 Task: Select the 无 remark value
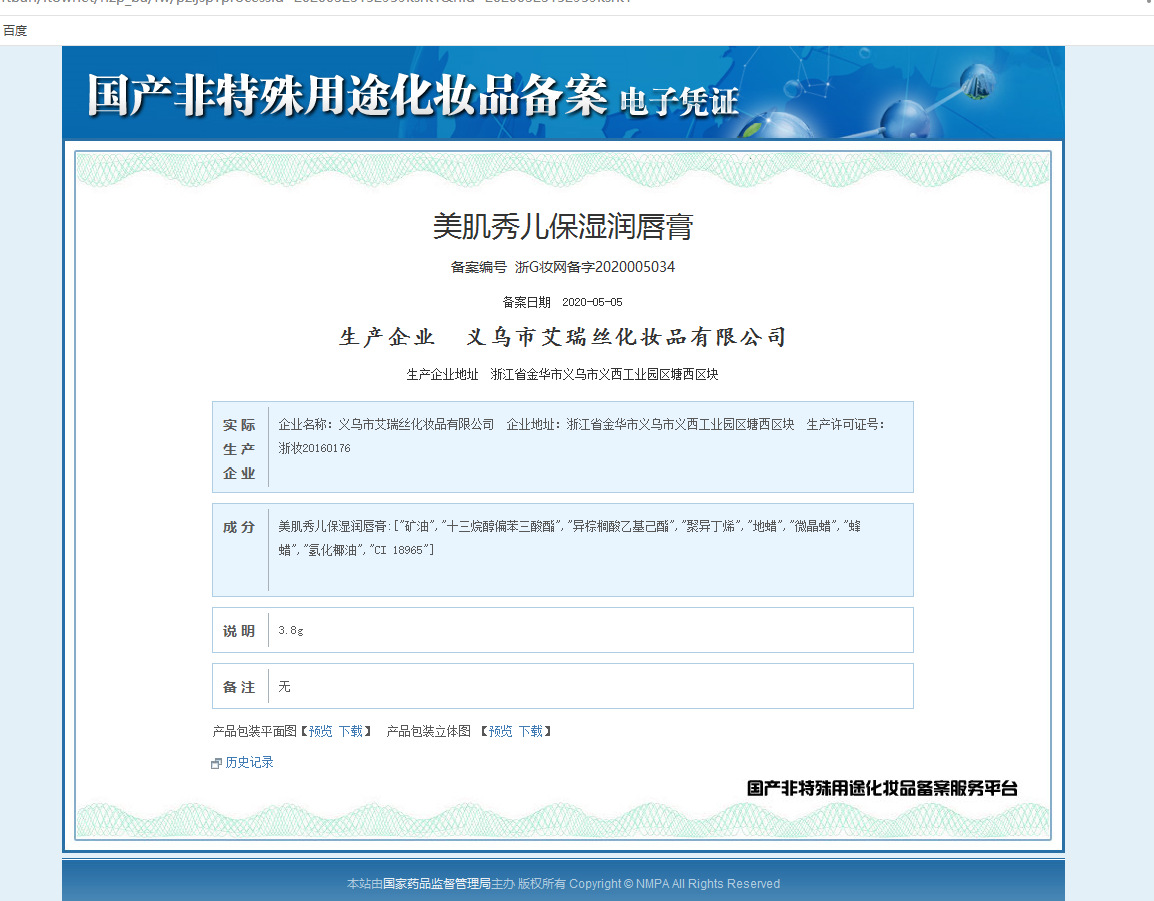click(x=285, y=686)
